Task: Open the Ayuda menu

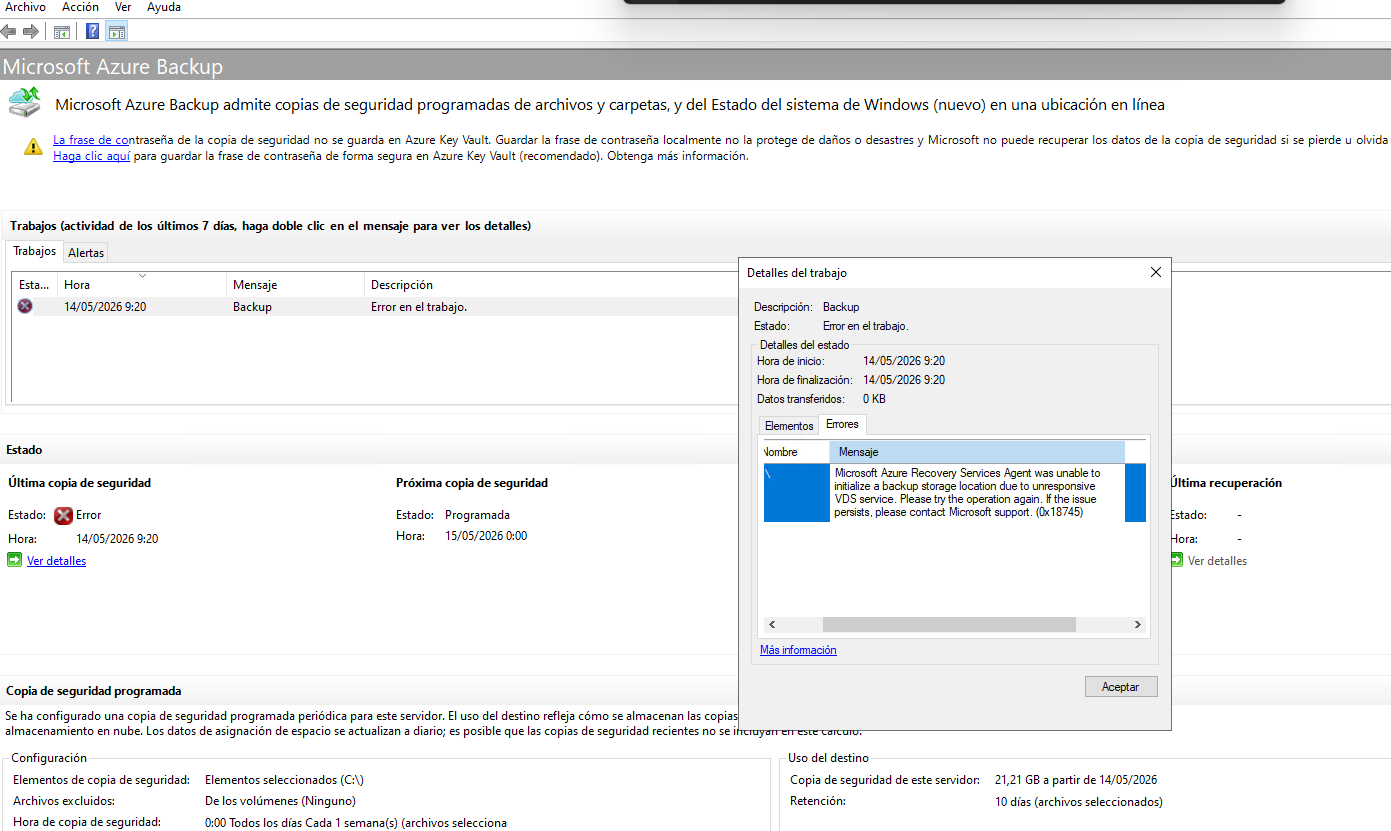Action: click(x=164, y=7)
